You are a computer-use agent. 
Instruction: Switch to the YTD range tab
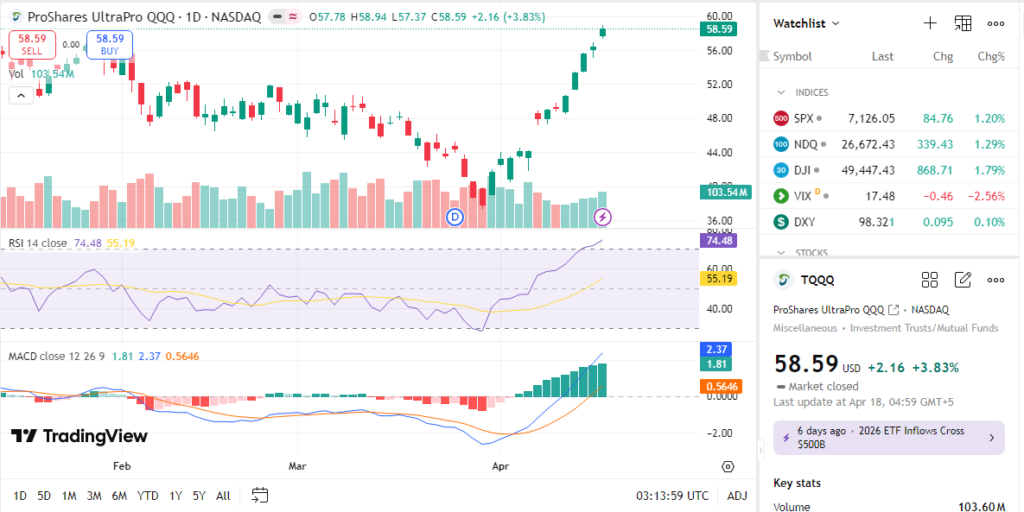pos(147,496)
